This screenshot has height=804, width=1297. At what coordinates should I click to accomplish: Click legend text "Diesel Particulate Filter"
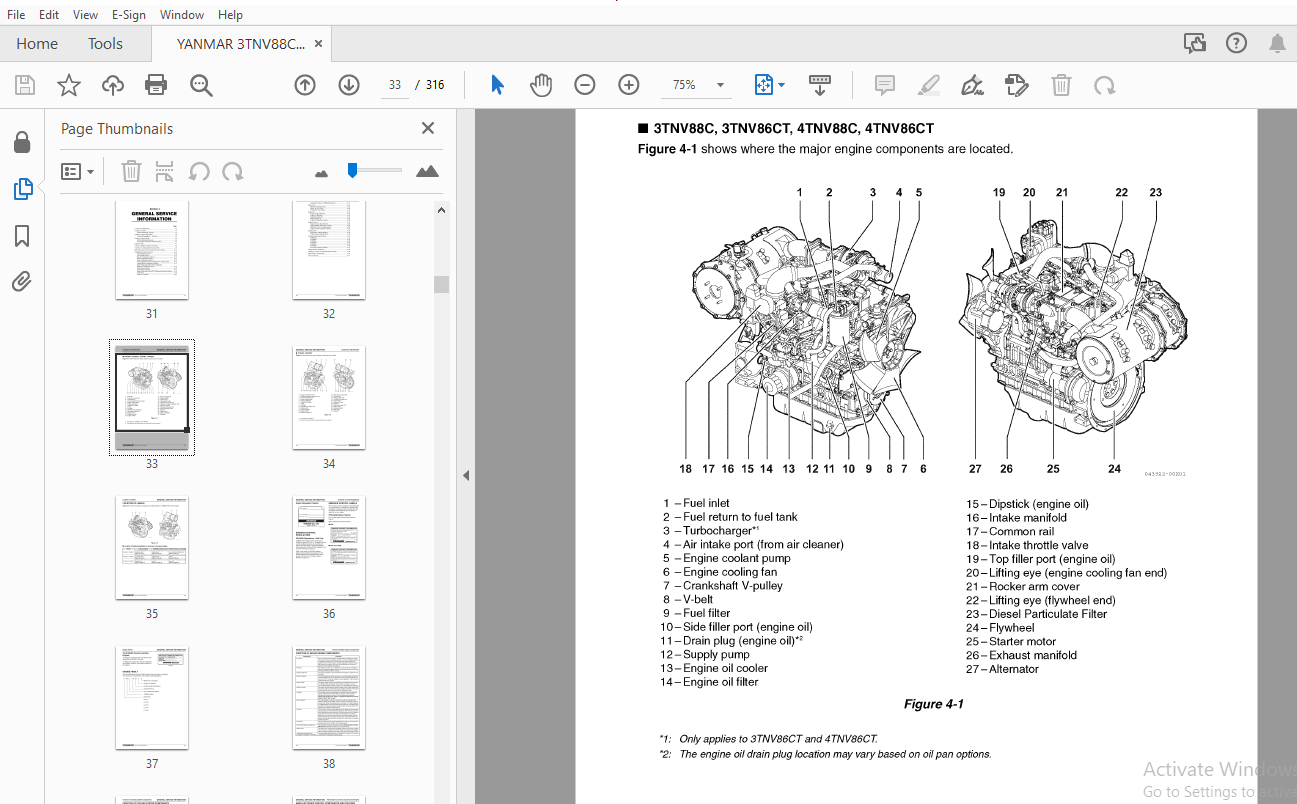1048,614
